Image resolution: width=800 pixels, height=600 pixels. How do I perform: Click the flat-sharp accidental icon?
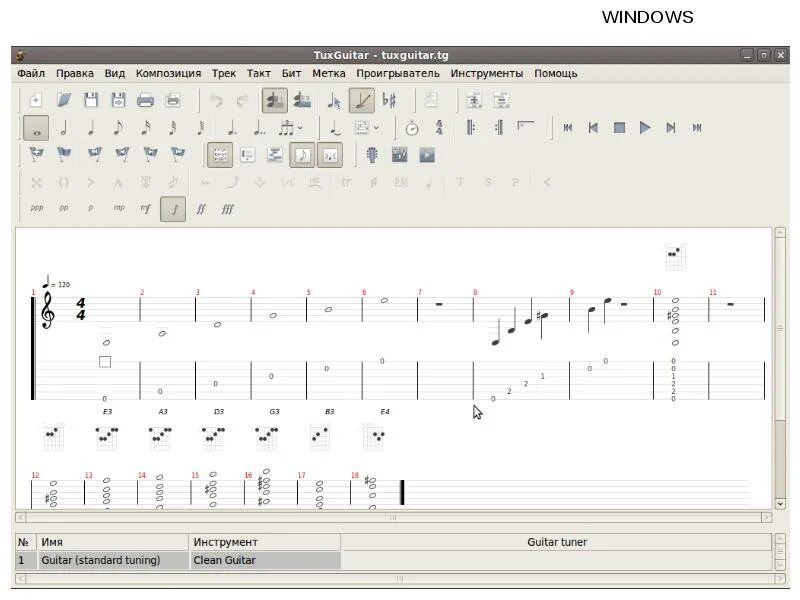coord(389,100)
